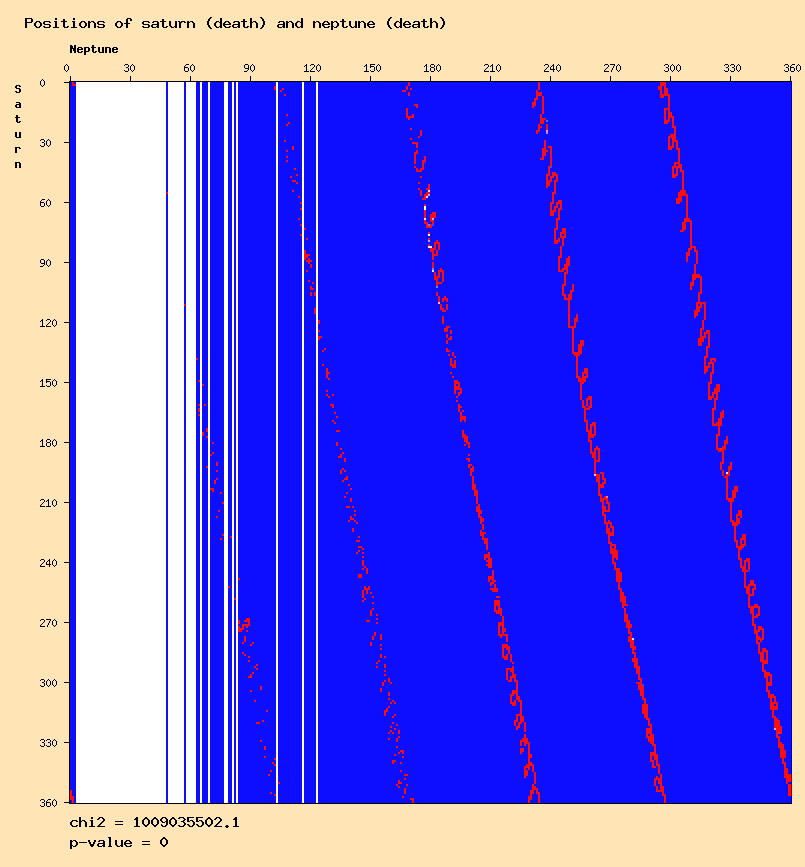Click the 360 tick on Saturn axis
The image size is (805, 867).
tap(49, 803)
